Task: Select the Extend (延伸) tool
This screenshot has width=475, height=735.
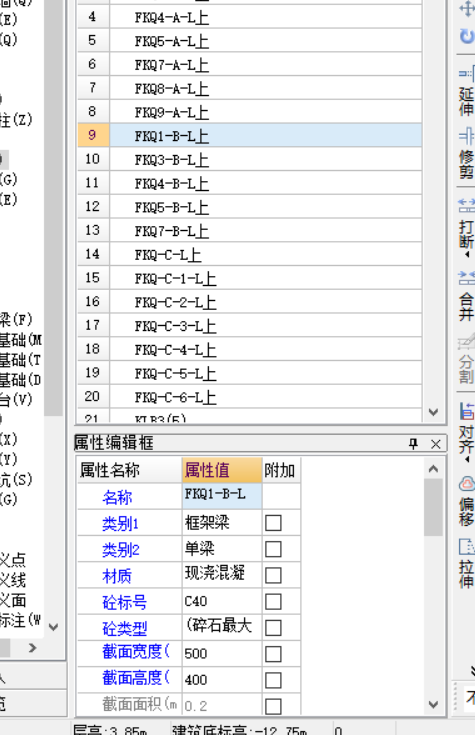Action: (x=466, y=91)
